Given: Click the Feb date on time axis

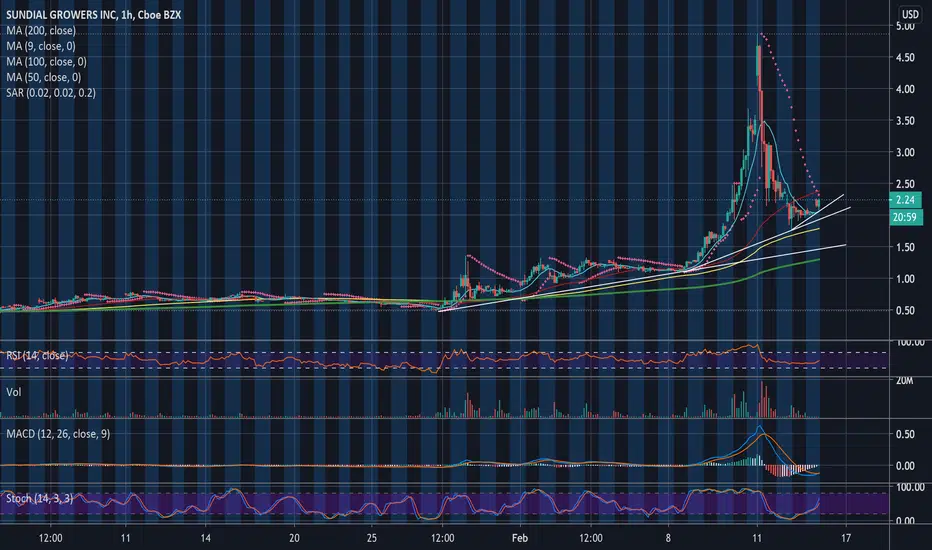Looking at the screenshot, I should click(519, 538).
